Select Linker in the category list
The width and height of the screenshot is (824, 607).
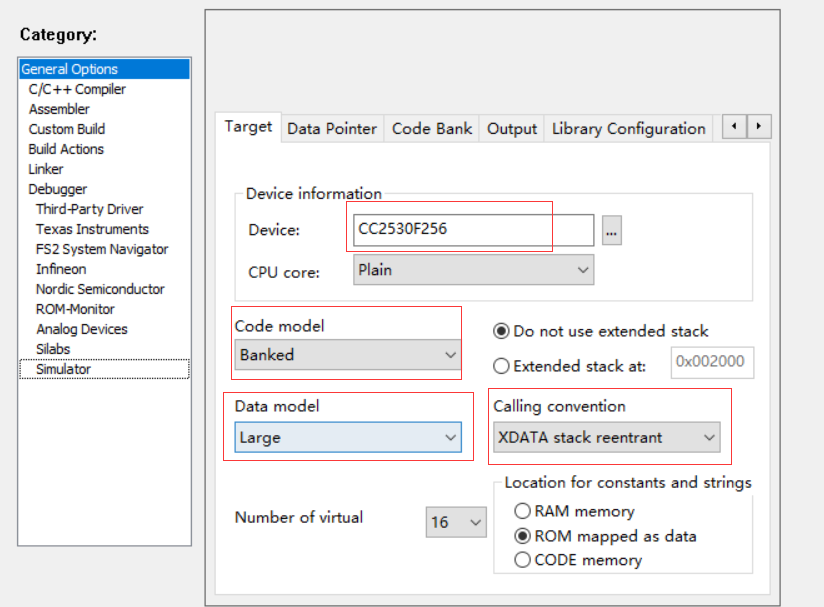(46, 169)
